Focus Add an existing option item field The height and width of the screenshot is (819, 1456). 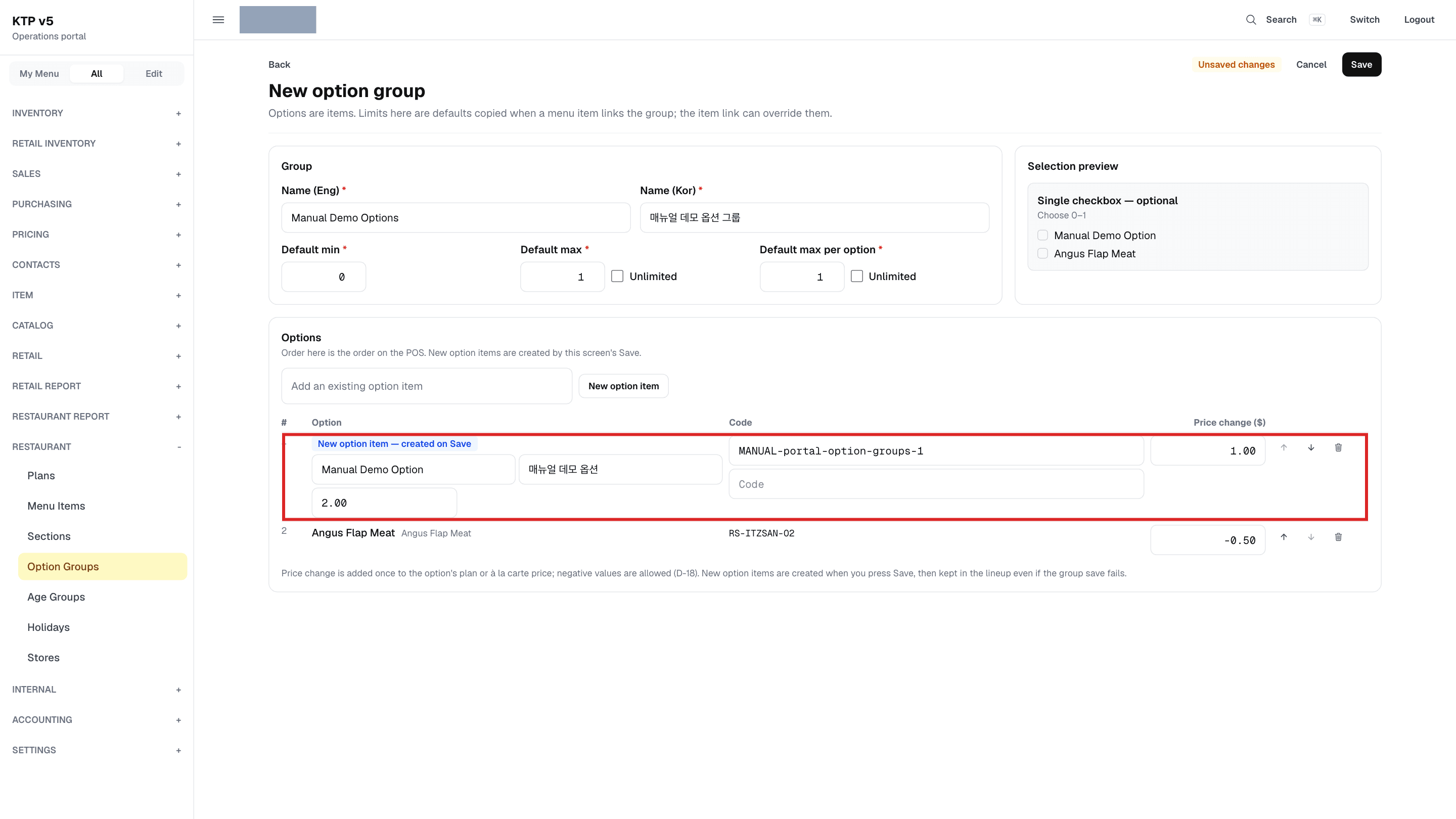coord(427,386)
